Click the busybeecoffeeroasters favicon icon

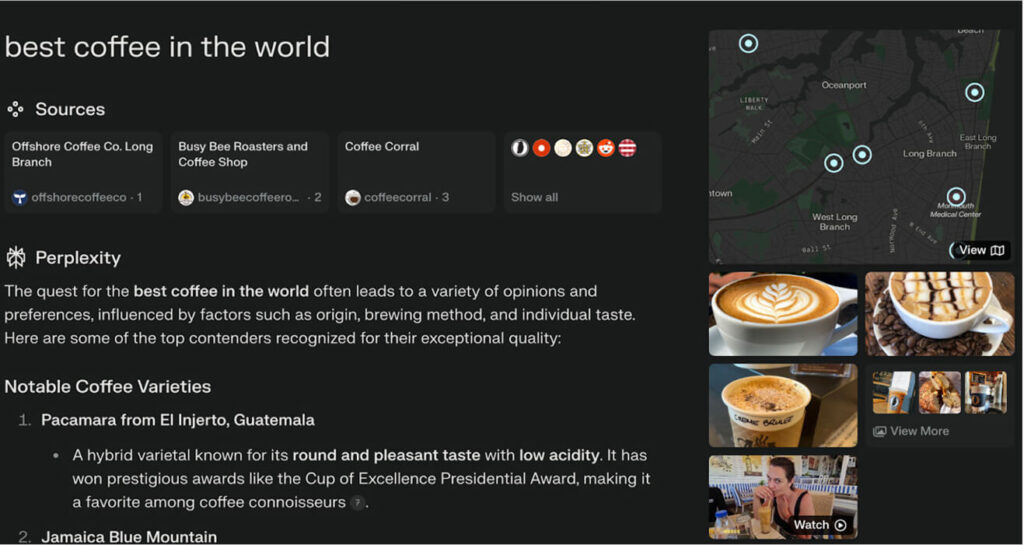pos(186,197)
